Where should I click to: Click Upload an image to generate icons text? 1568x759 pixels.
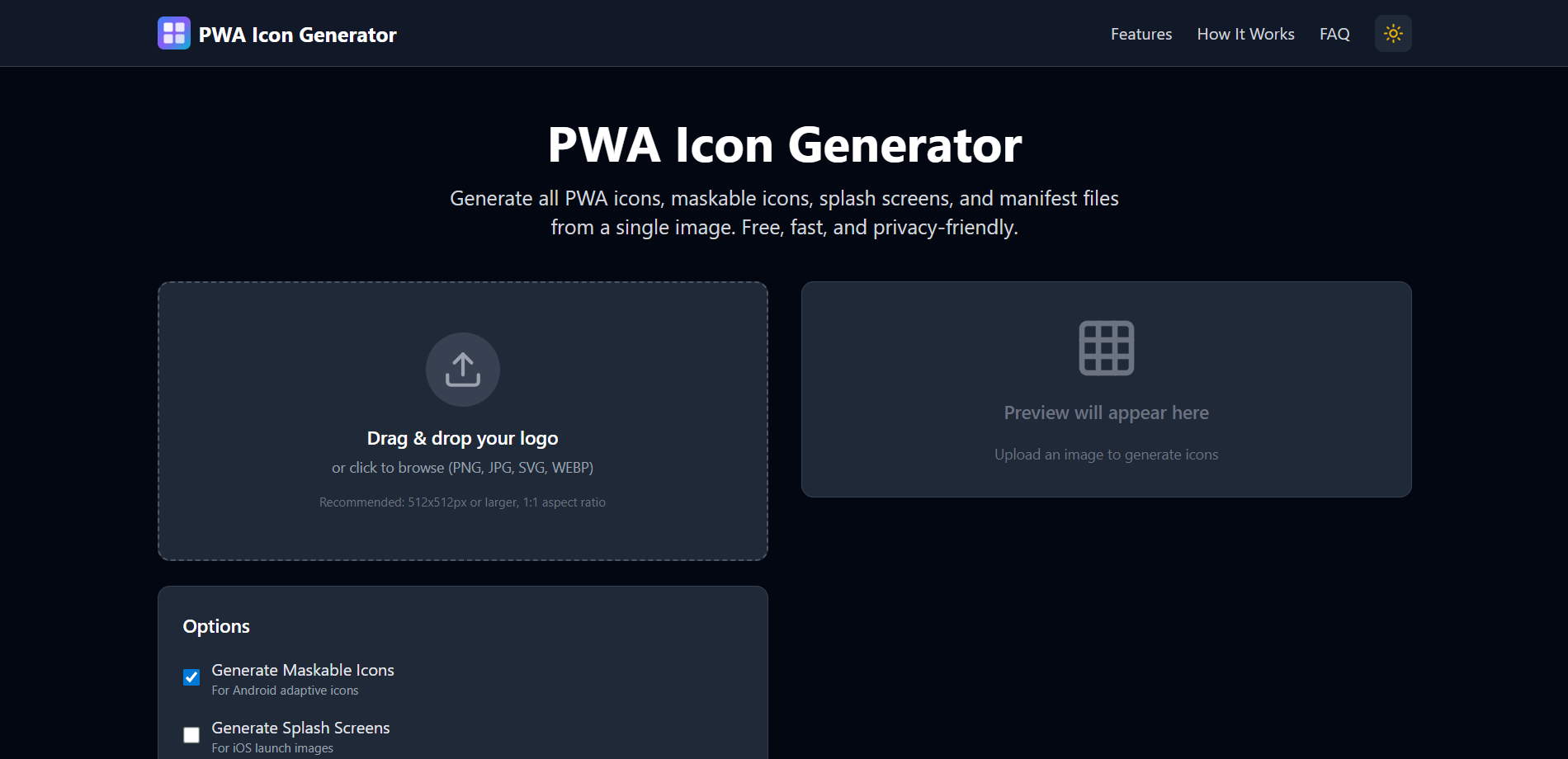point(1106,454)
